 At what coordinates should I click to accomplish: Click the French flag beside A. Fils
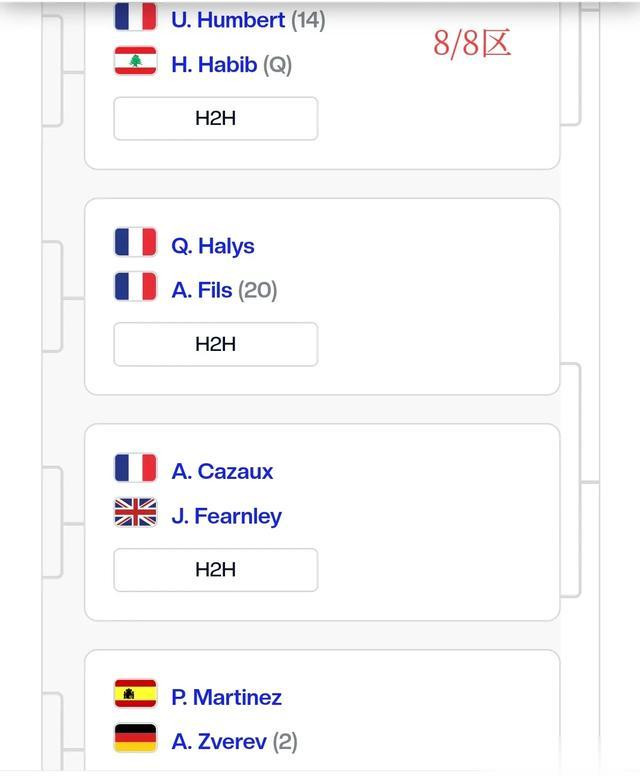coord(135,286)
